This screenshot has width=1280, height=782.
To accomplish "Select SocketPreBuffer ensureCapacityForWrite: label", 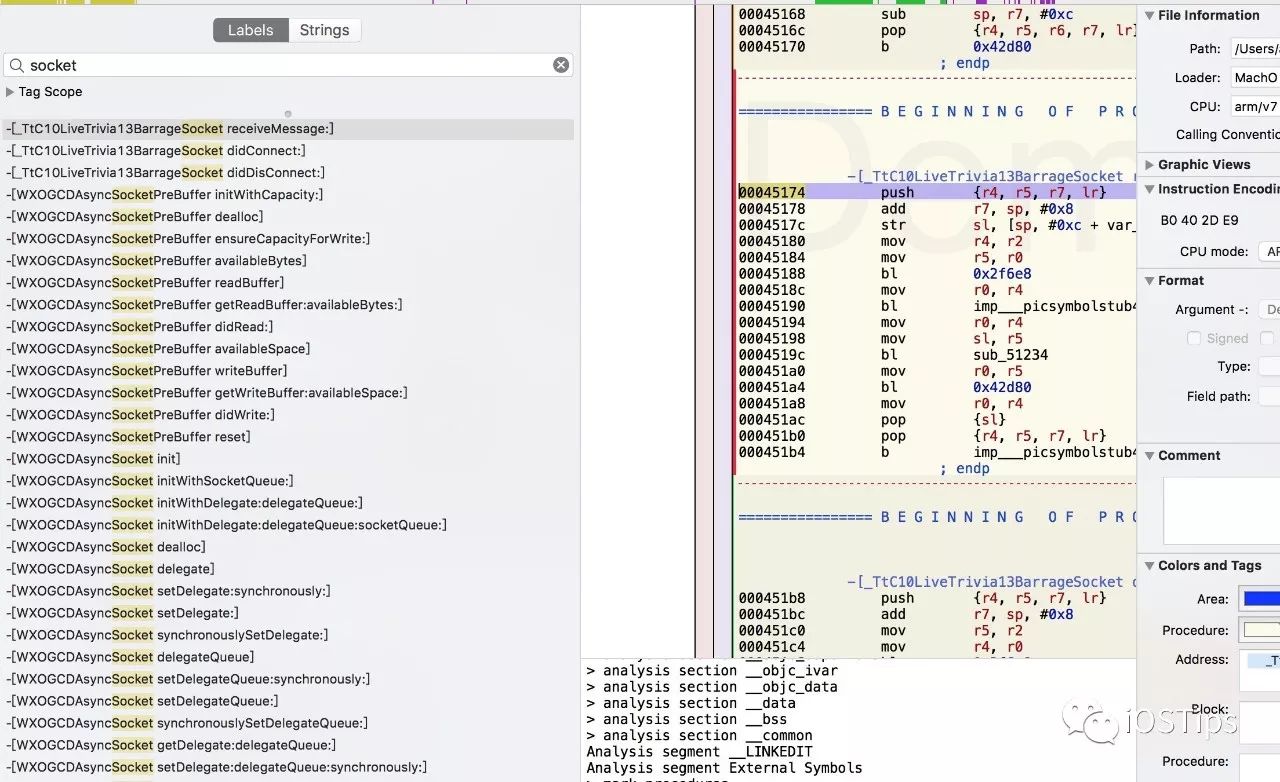I will 288,239.
